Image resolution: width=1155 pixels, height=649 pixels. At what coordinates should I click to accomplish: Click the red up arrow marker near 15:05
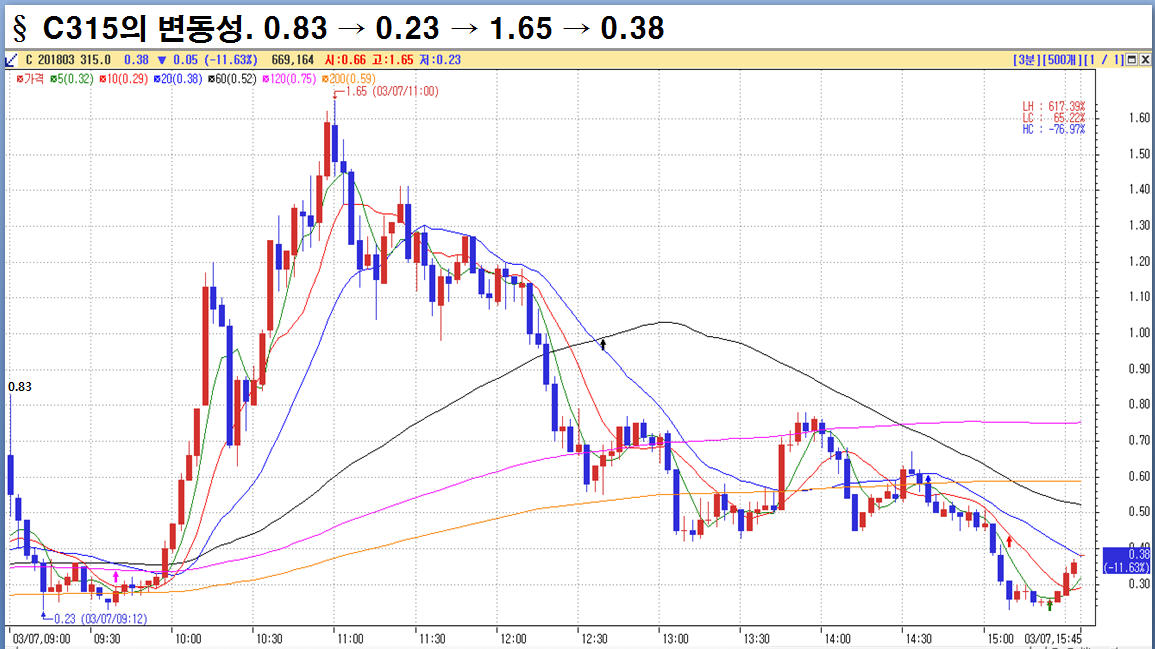[1009, 541]
